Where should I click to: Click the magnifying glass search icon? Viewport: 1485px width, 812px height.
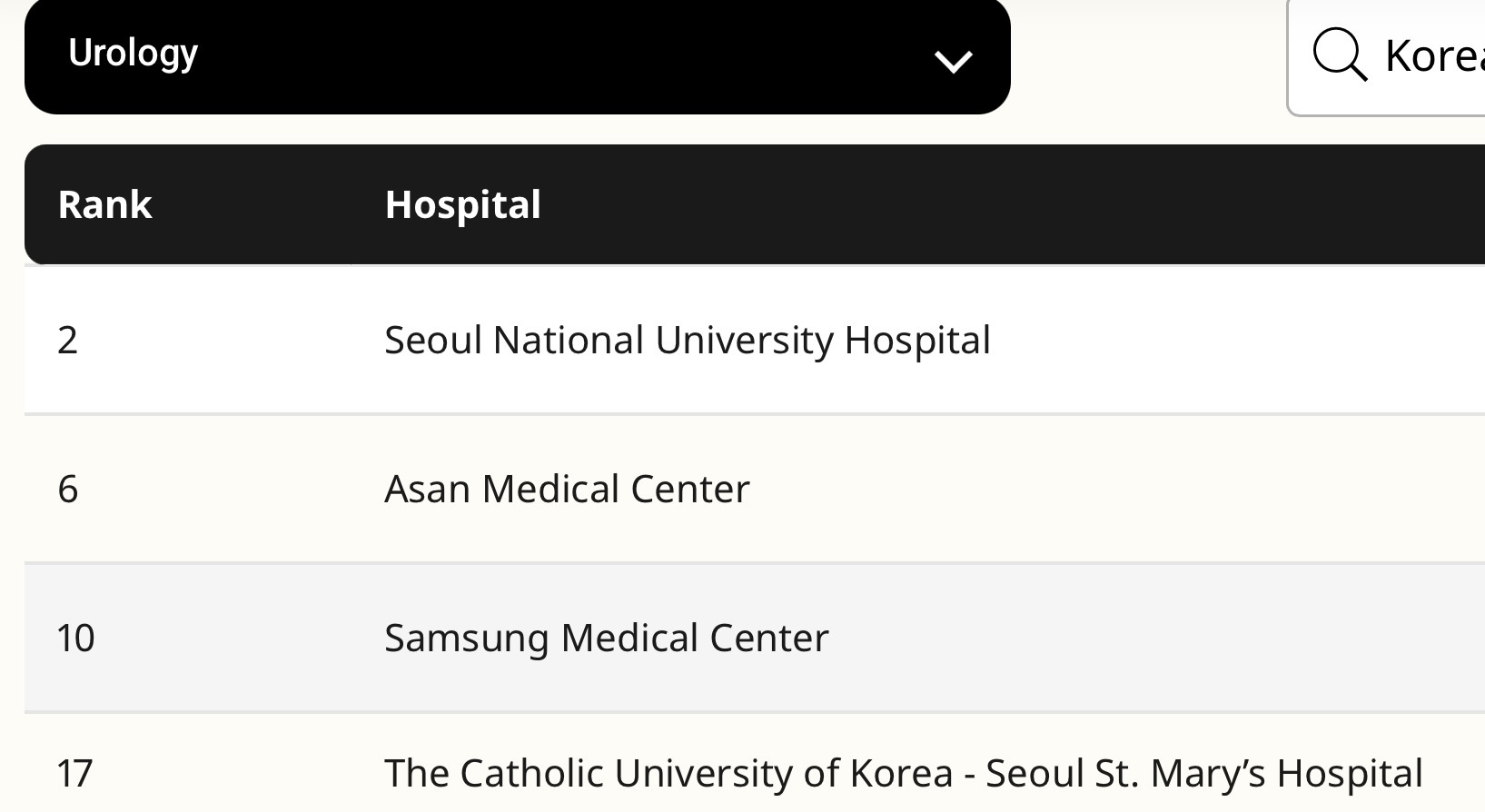click(1339, 54)
